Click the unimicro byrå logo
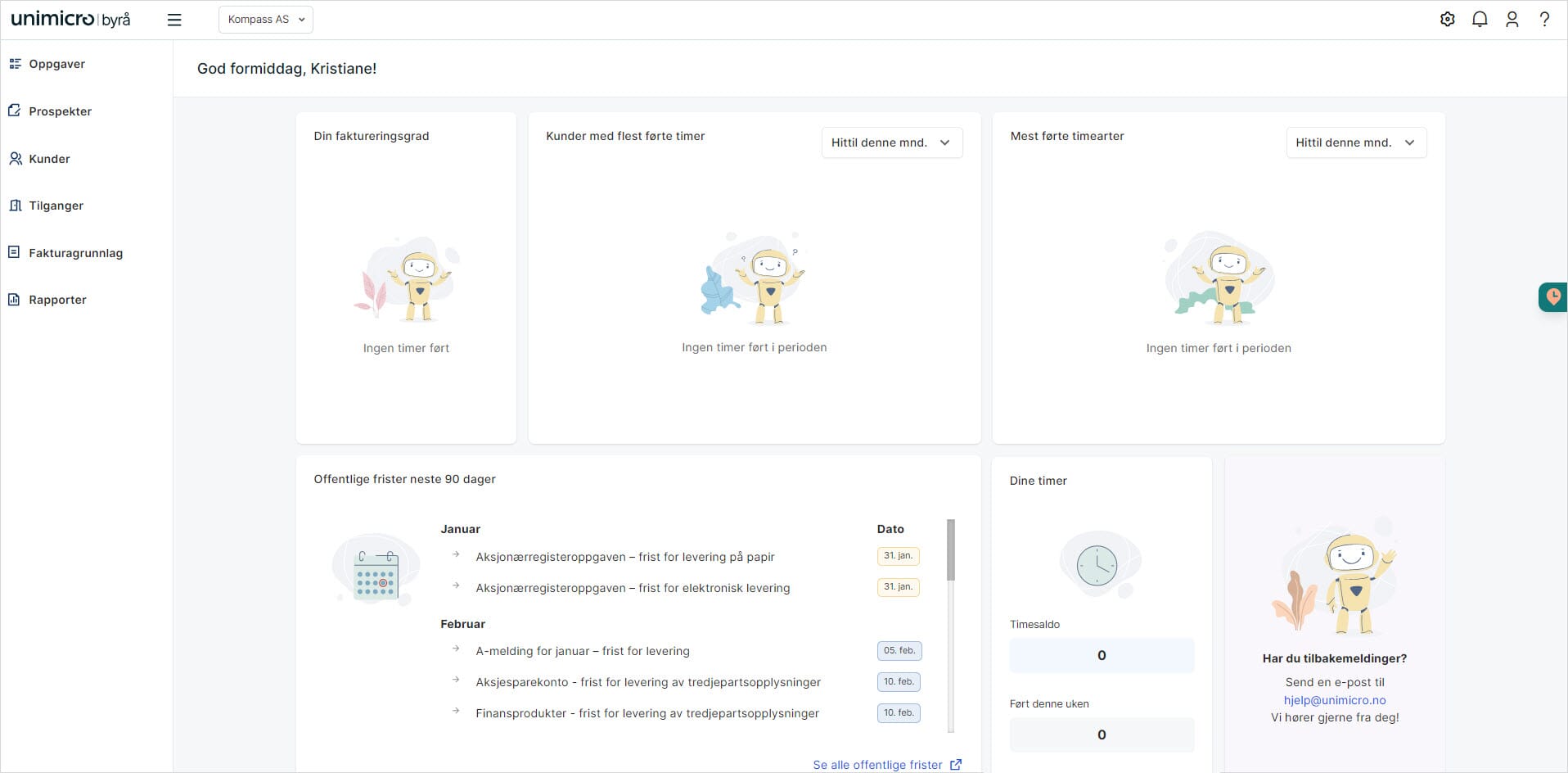1568x773 pixels. coord(70,20)
